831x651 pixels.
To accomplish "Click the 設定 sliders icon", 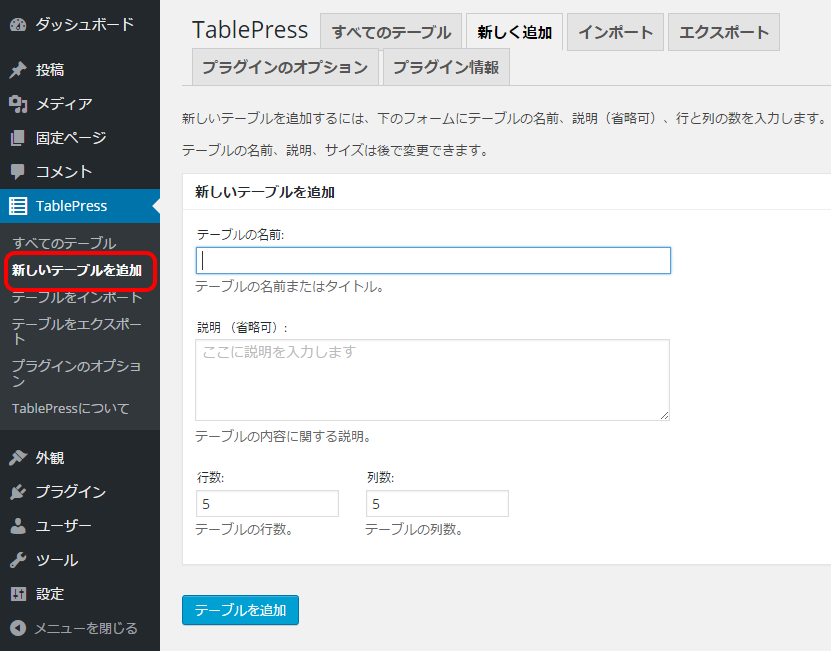I will pyautogui.click(x=18, y=594).
